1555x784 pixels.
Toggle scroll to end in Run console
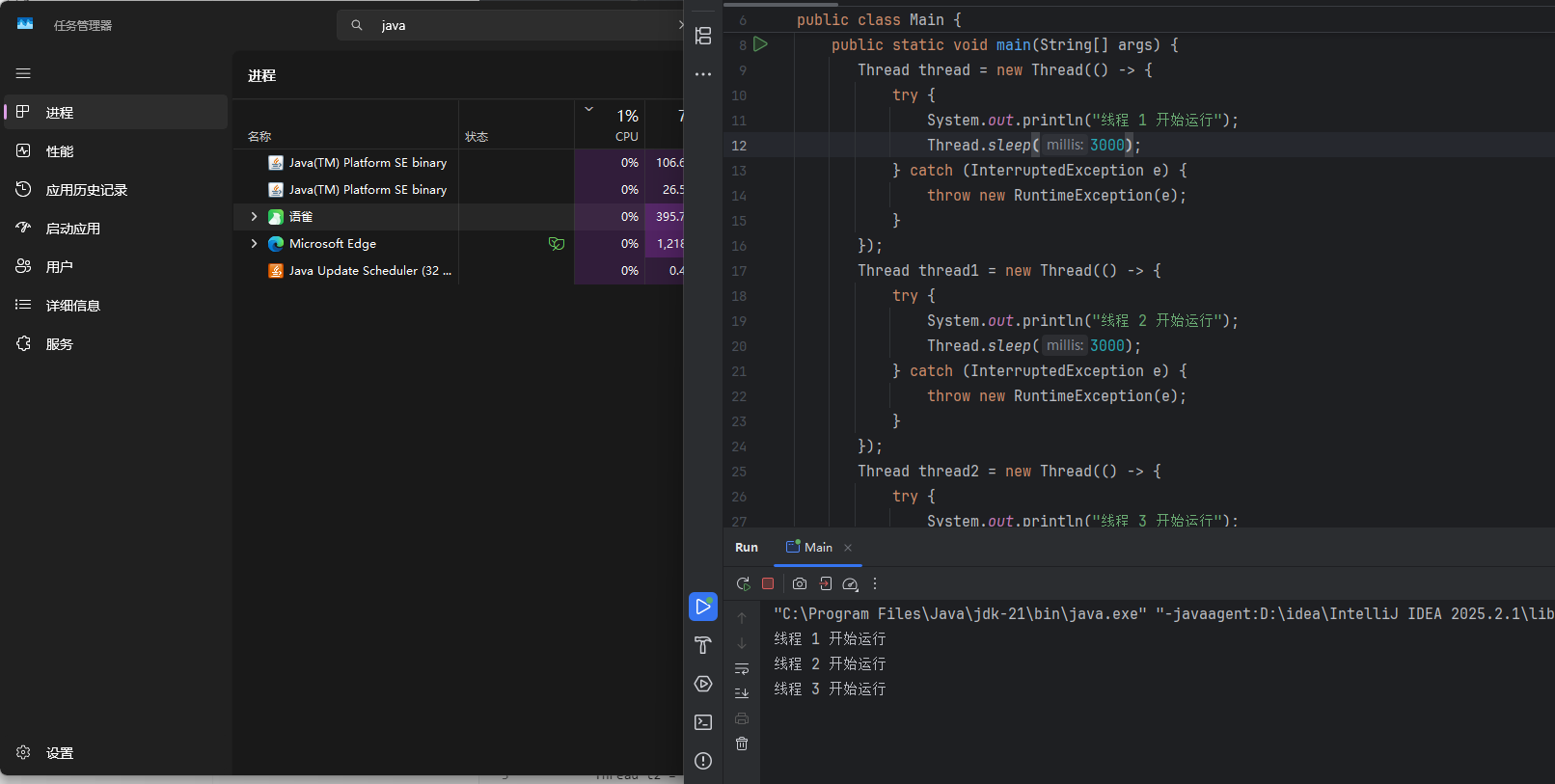tap(742, 693)
